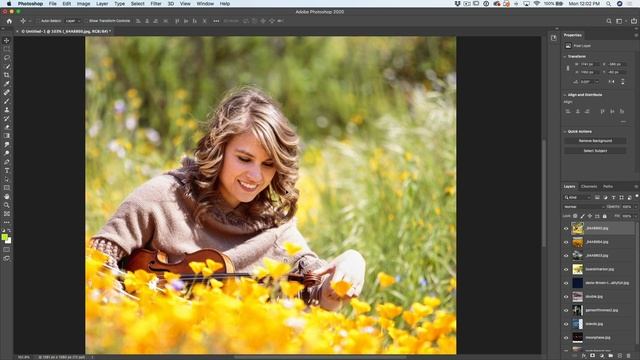Click the fx layer style icon
Viewport: 640px width, 360px height.
pos(584,356)
